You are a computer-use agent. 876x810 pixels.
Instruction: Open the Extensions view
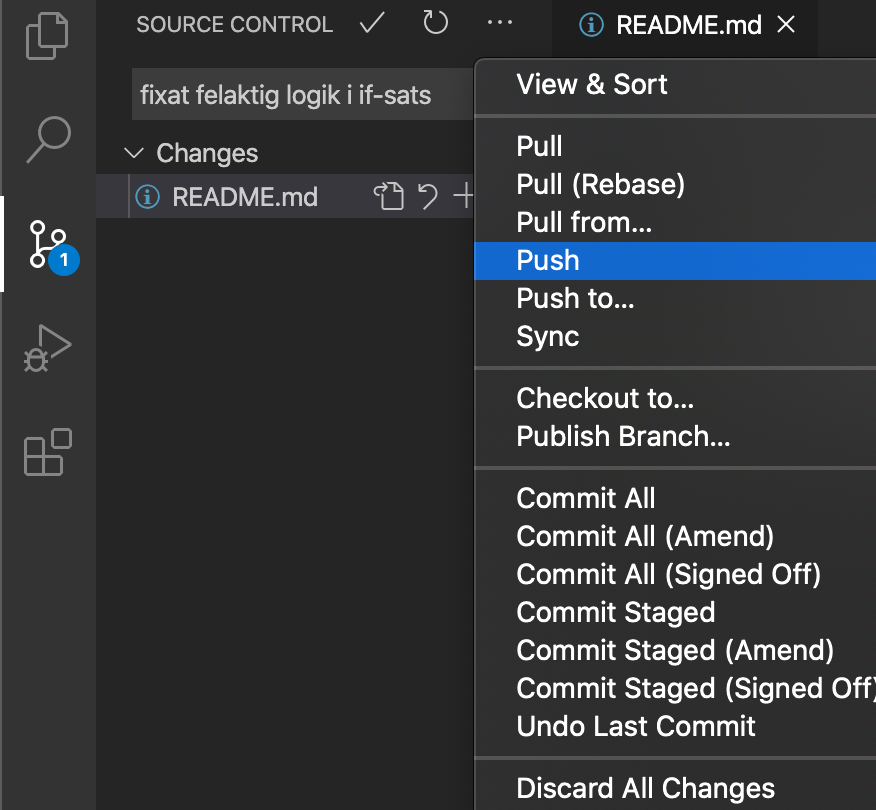[x=48, y=452]
